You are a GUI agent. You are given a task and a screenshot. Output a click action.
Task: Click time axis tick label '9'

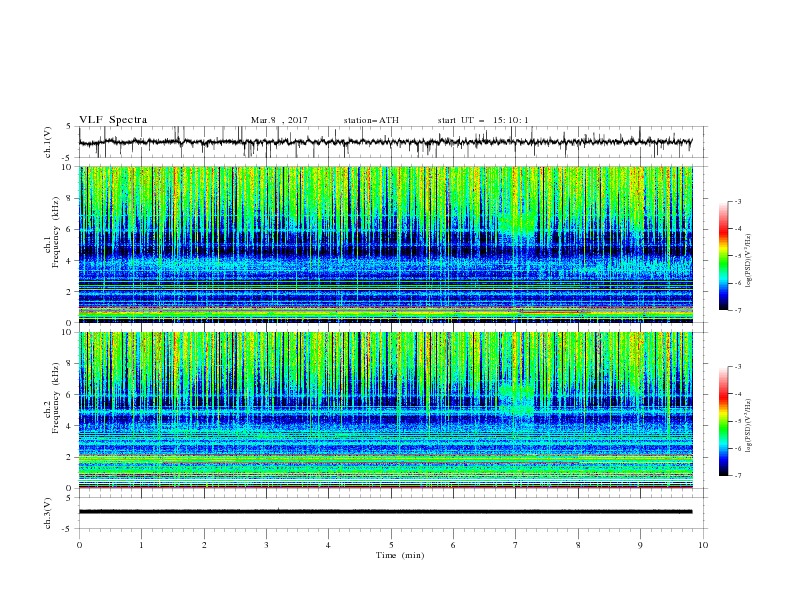pyautogui.click(x=640, y=545)
